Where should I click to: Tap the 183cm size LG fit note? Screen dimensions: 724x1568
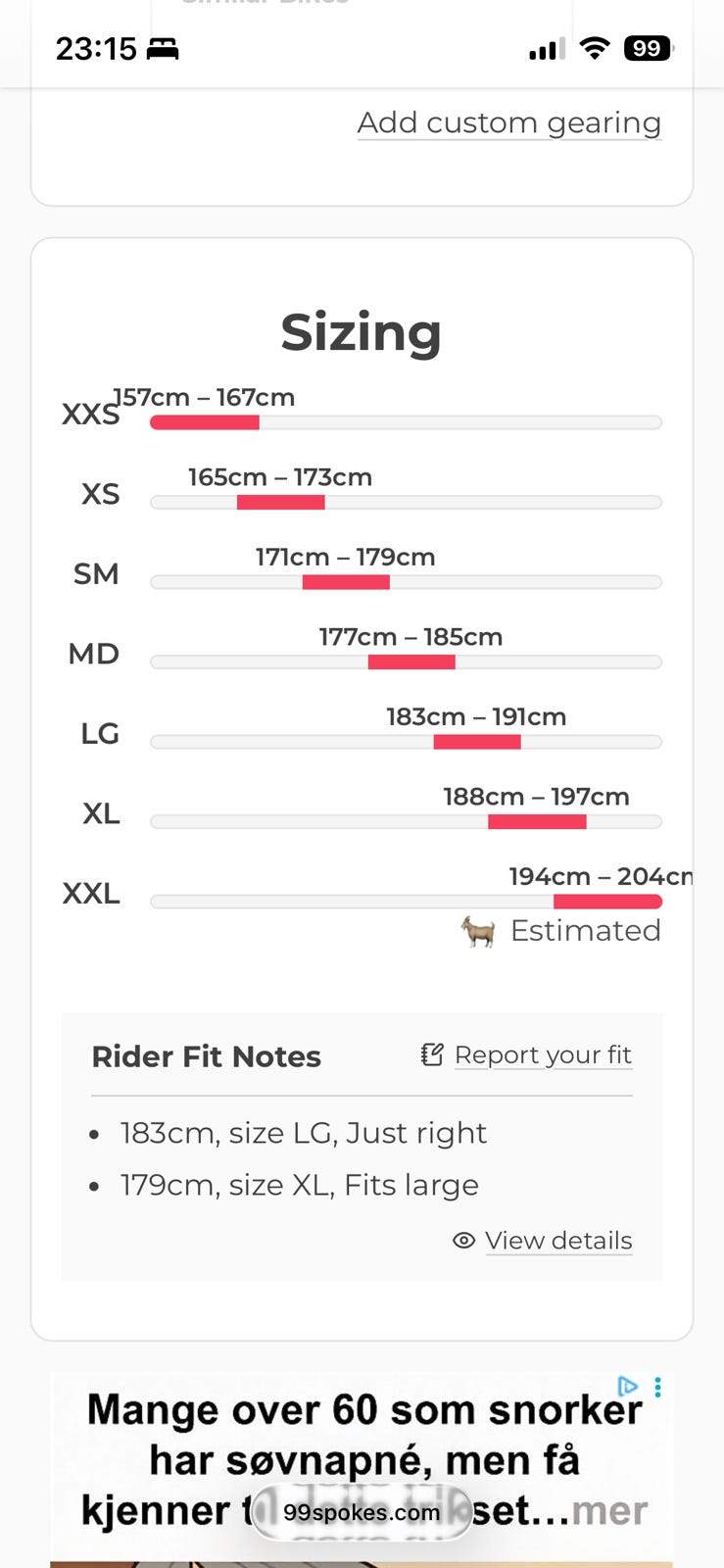click(303, 1133)
